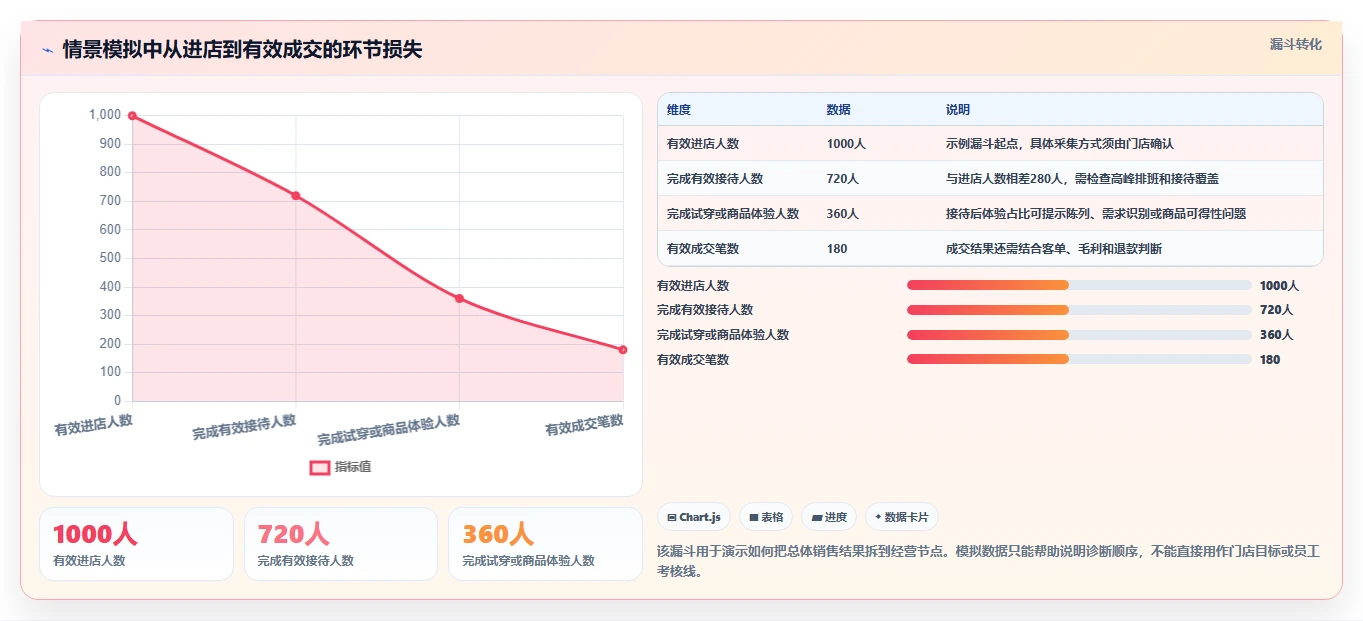Click the x-axis label 有效成交笔数
Viewport: 1363px width, 621px height.
pos(584,425)
